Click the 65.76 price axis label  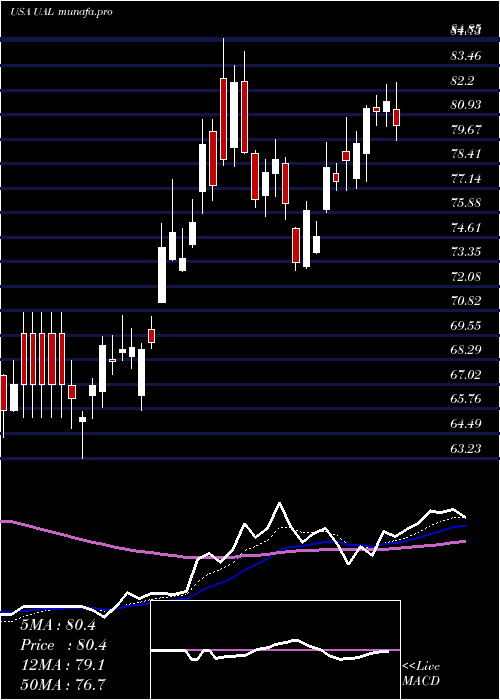pos(466,399)
